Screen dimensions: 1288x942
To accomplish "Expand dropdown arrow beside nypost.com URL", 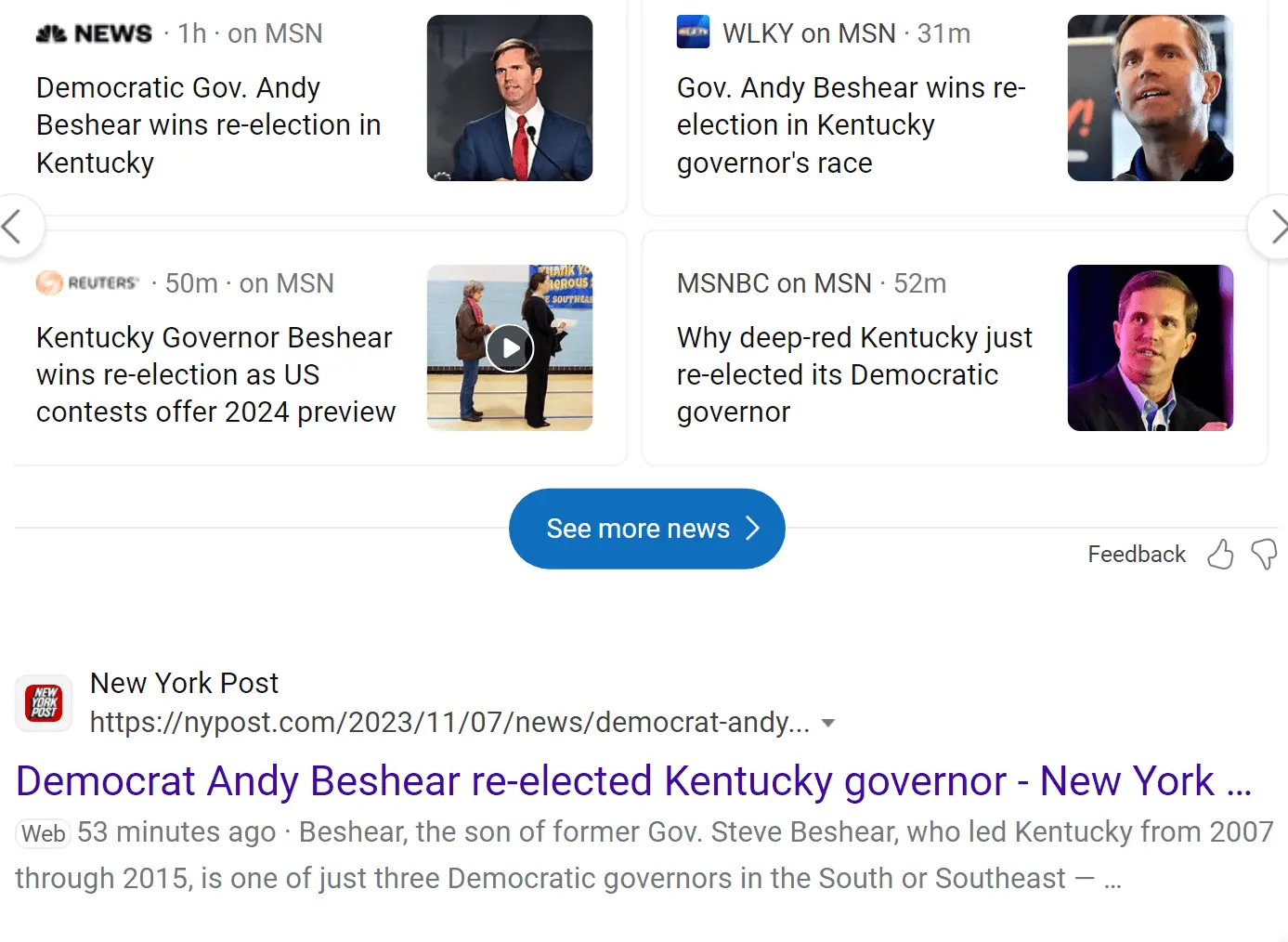I will [x=828, y=723].
